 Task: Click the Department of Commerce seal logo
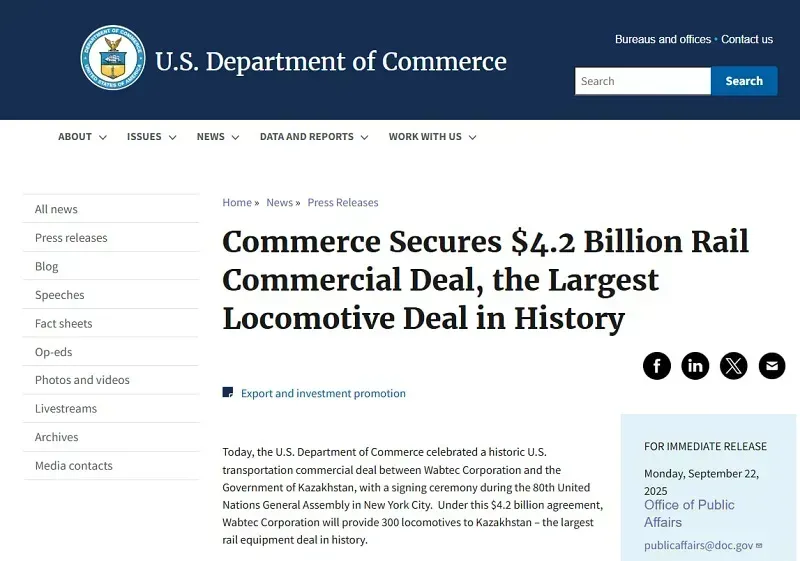click(x=113, y=58)
